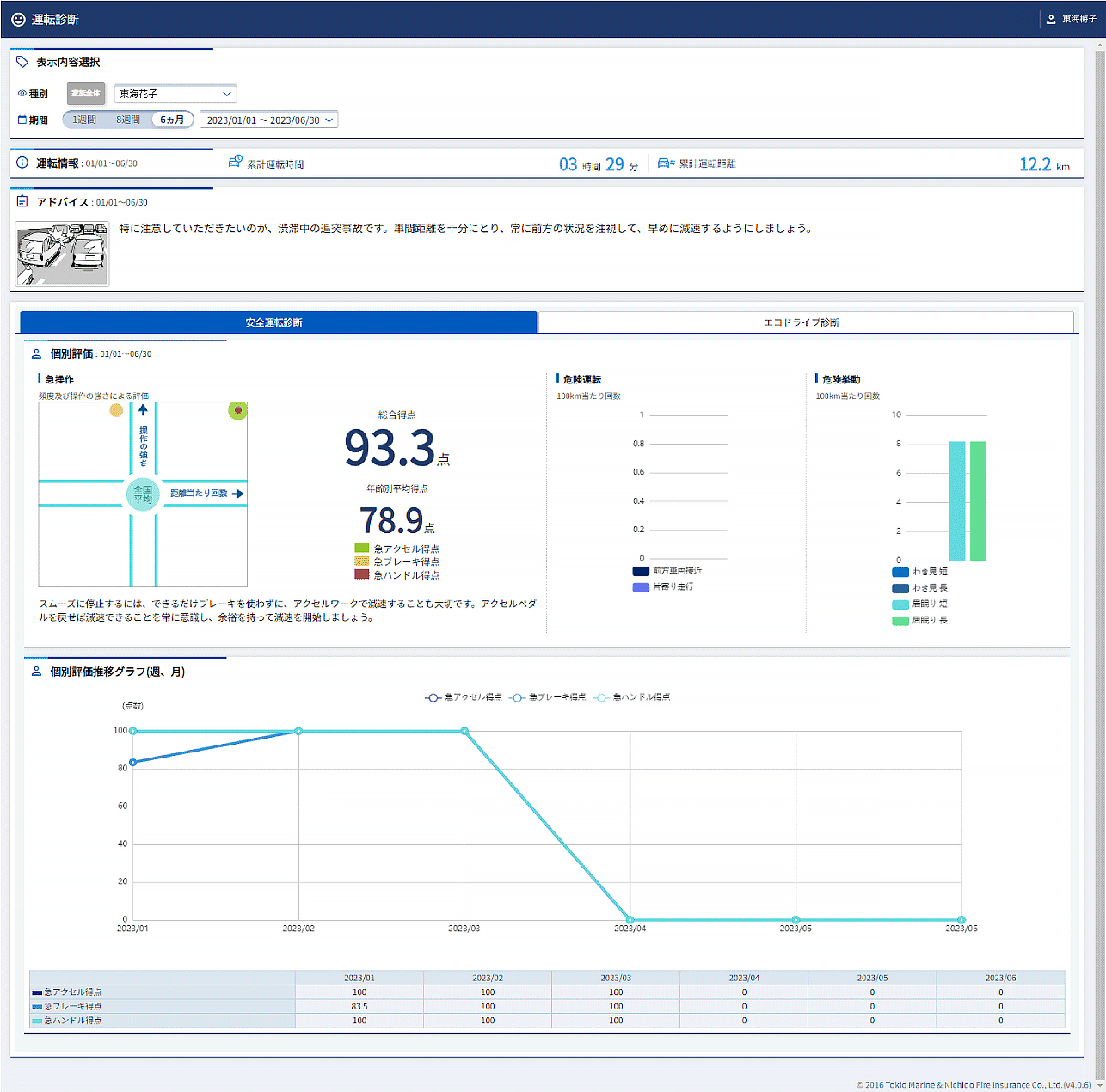Click the traffic jam advice illustration

(x=62, y=255)
